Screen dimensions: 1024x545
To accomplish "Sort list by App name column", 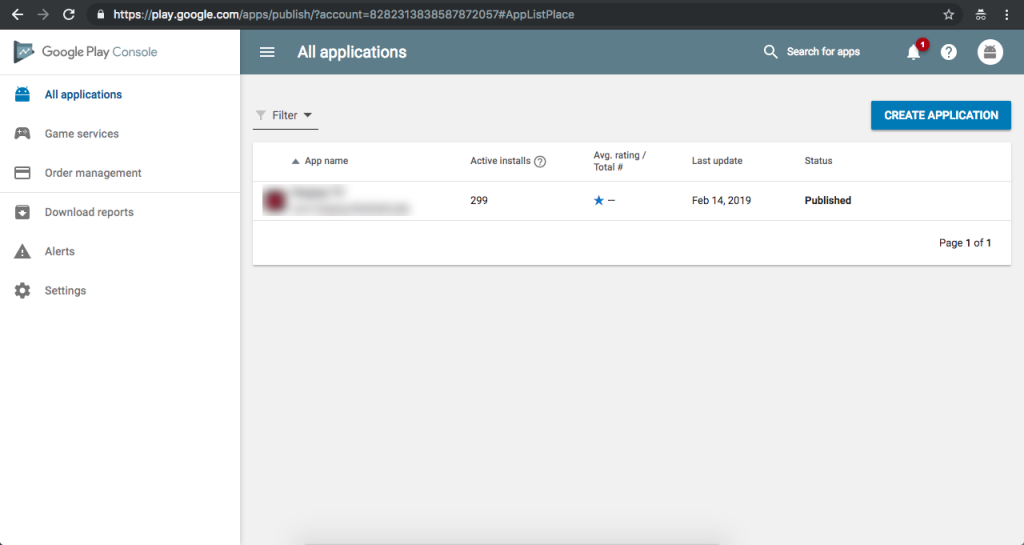I will pyautogui.click(x=325, y=161).
